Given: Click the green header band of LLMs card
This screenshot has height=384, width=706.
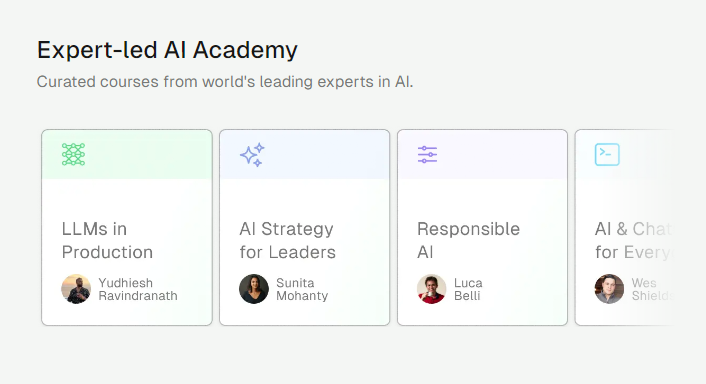Looking at the screenshot, I should [127, 154].
